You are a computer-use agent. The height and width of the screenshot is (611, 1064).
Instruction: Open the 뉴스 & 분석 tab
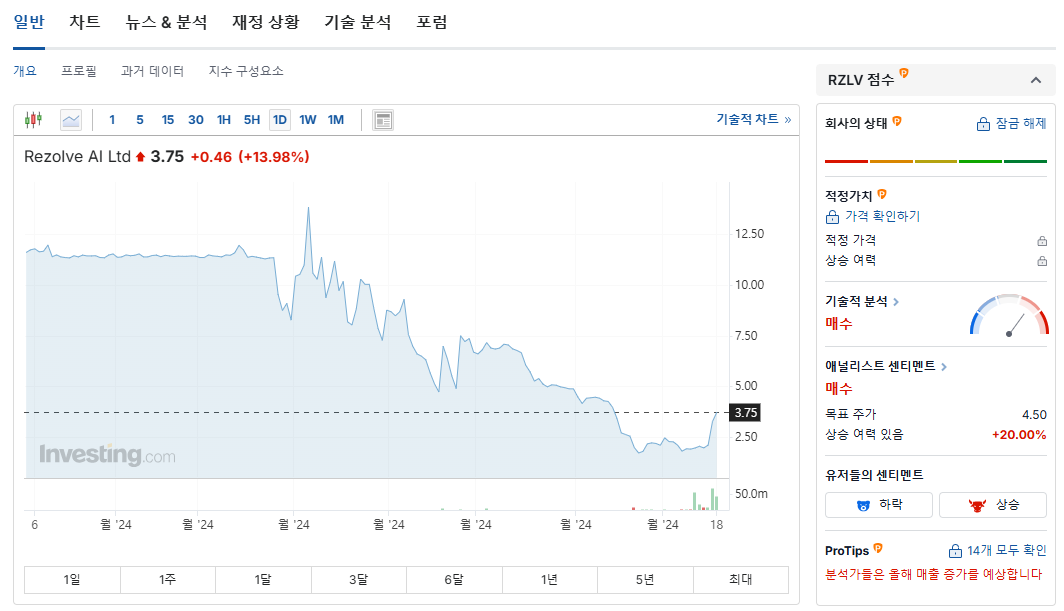click(x=166, y=22)
